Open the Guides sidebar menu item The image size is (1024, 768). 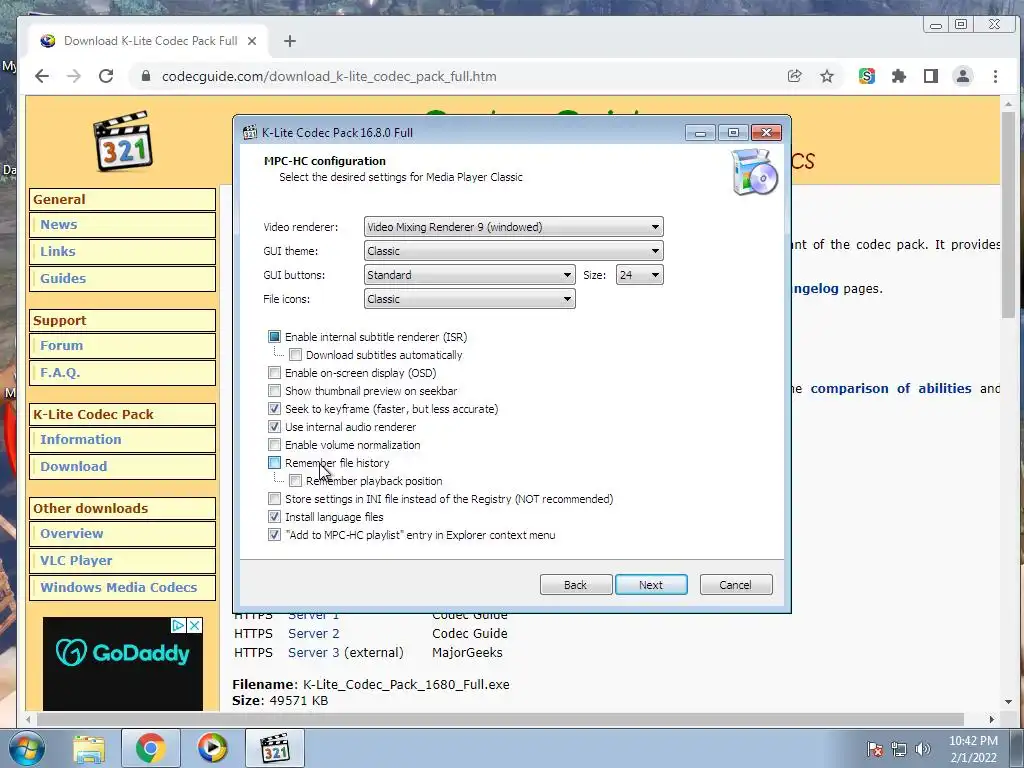pyautogui.click(x=123, y=279)
